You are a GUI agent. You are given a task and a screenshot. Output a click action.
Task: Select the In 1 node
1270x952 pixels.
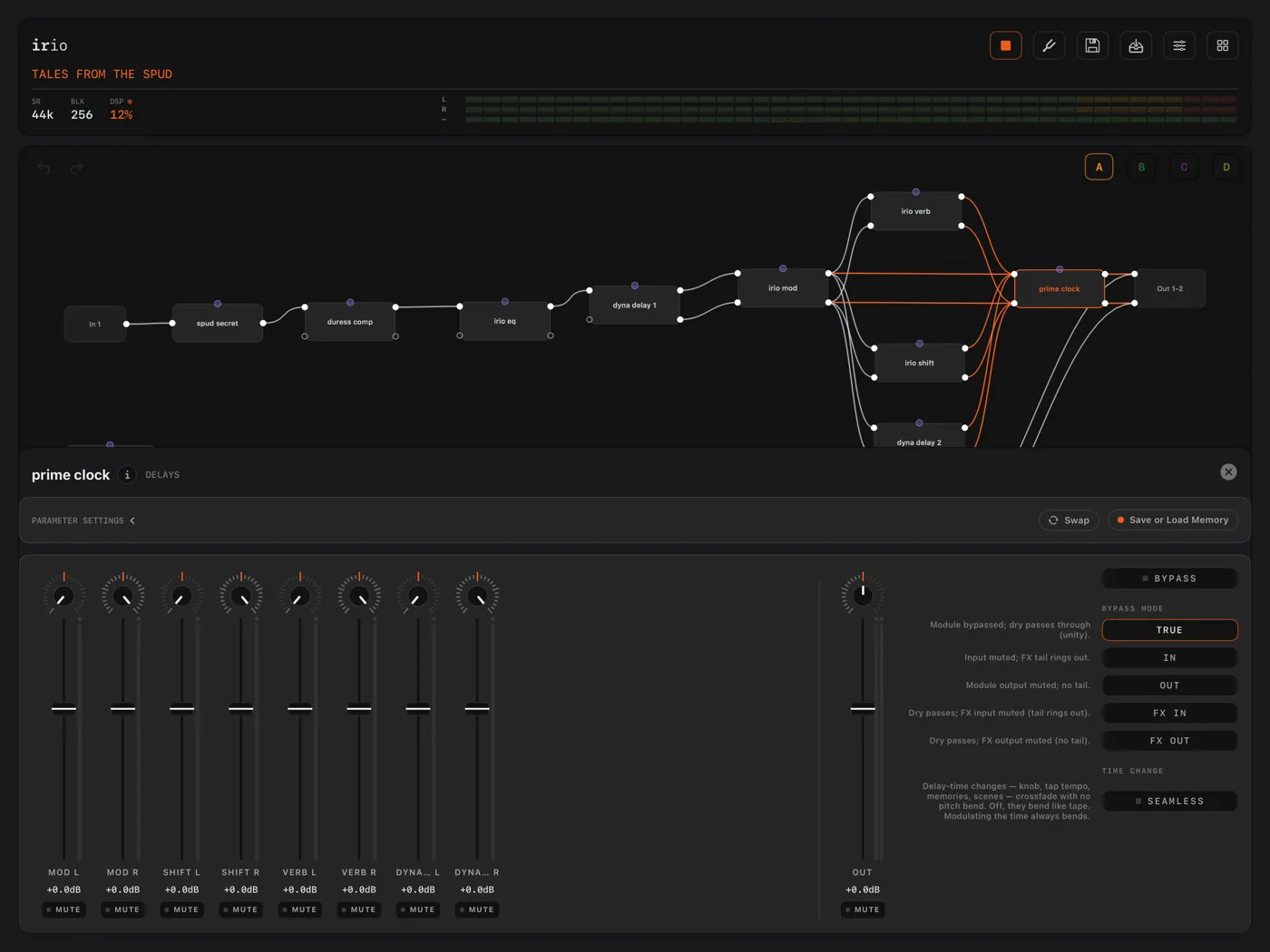(95, 324)
